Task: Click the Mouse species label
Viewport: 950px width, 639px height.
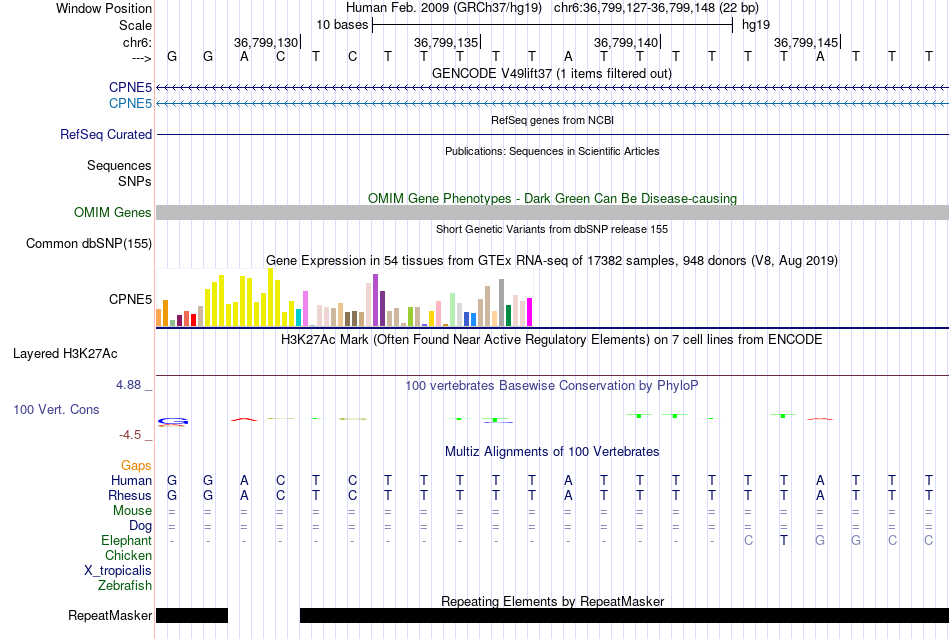Action: [x=132, y=511]
